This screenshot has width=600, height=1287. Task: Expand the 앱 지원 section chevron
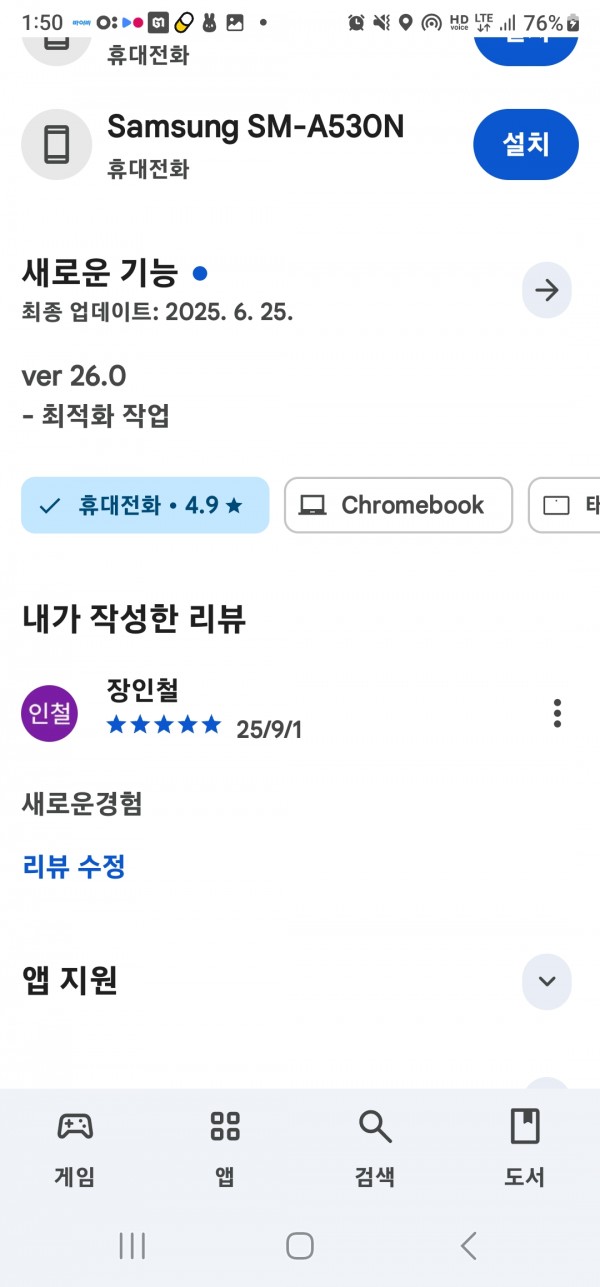tap(547, 981)
